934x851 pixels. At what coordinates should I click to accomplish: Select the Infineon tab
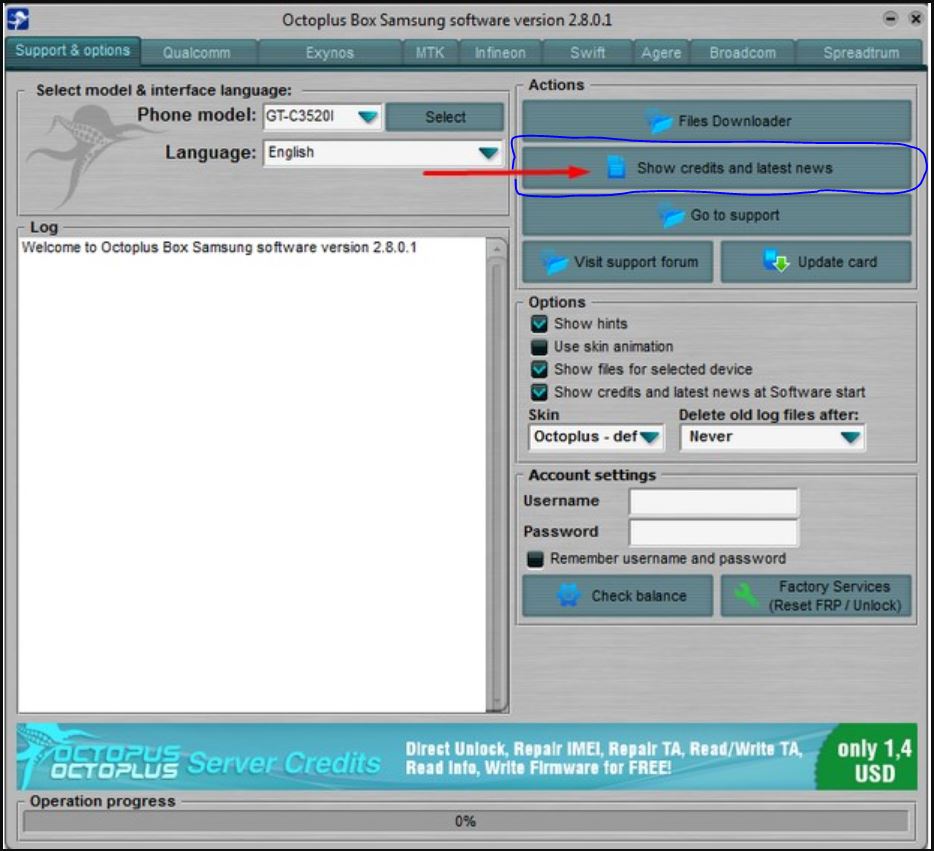point(500,53)
